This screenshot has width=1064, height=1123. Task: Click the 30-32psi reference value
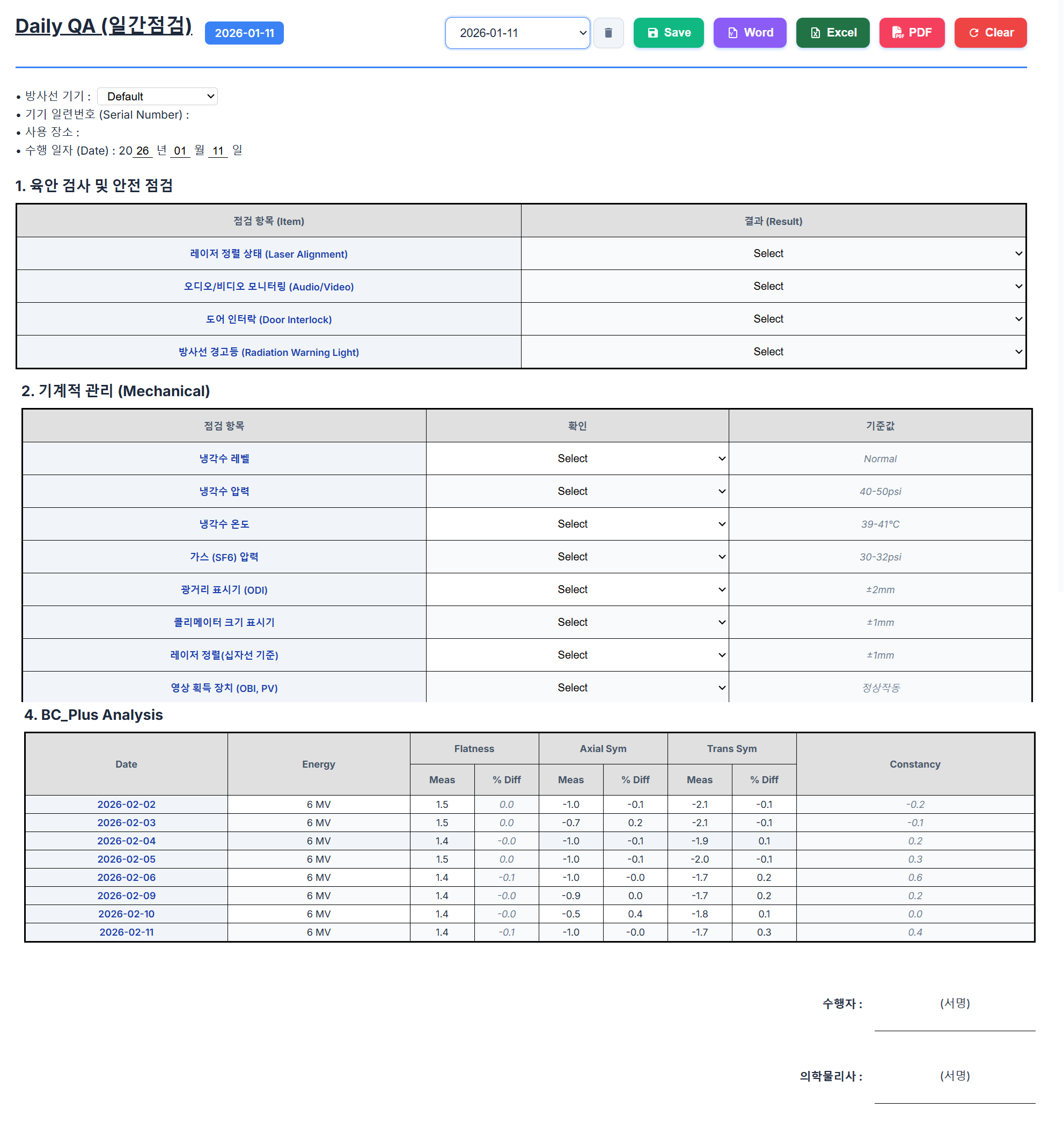click(880, 557)
